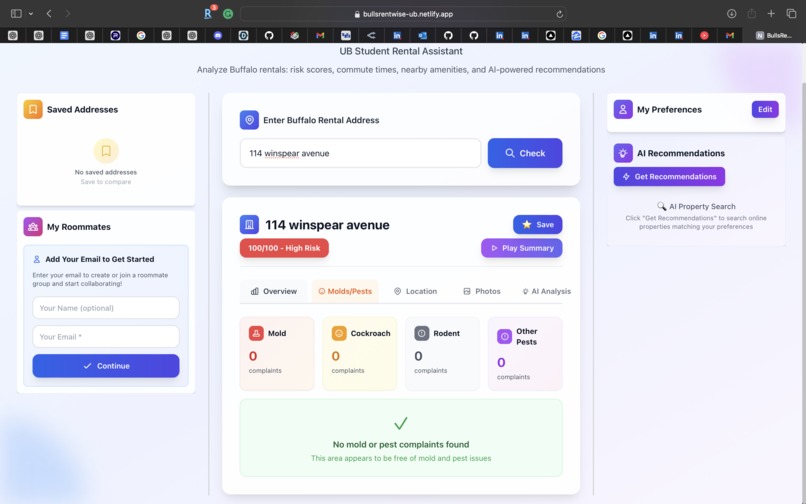806x504 pixels.
Task: Click the building icon next to 114 winspear avenue
Action: (x=249, y=225)
